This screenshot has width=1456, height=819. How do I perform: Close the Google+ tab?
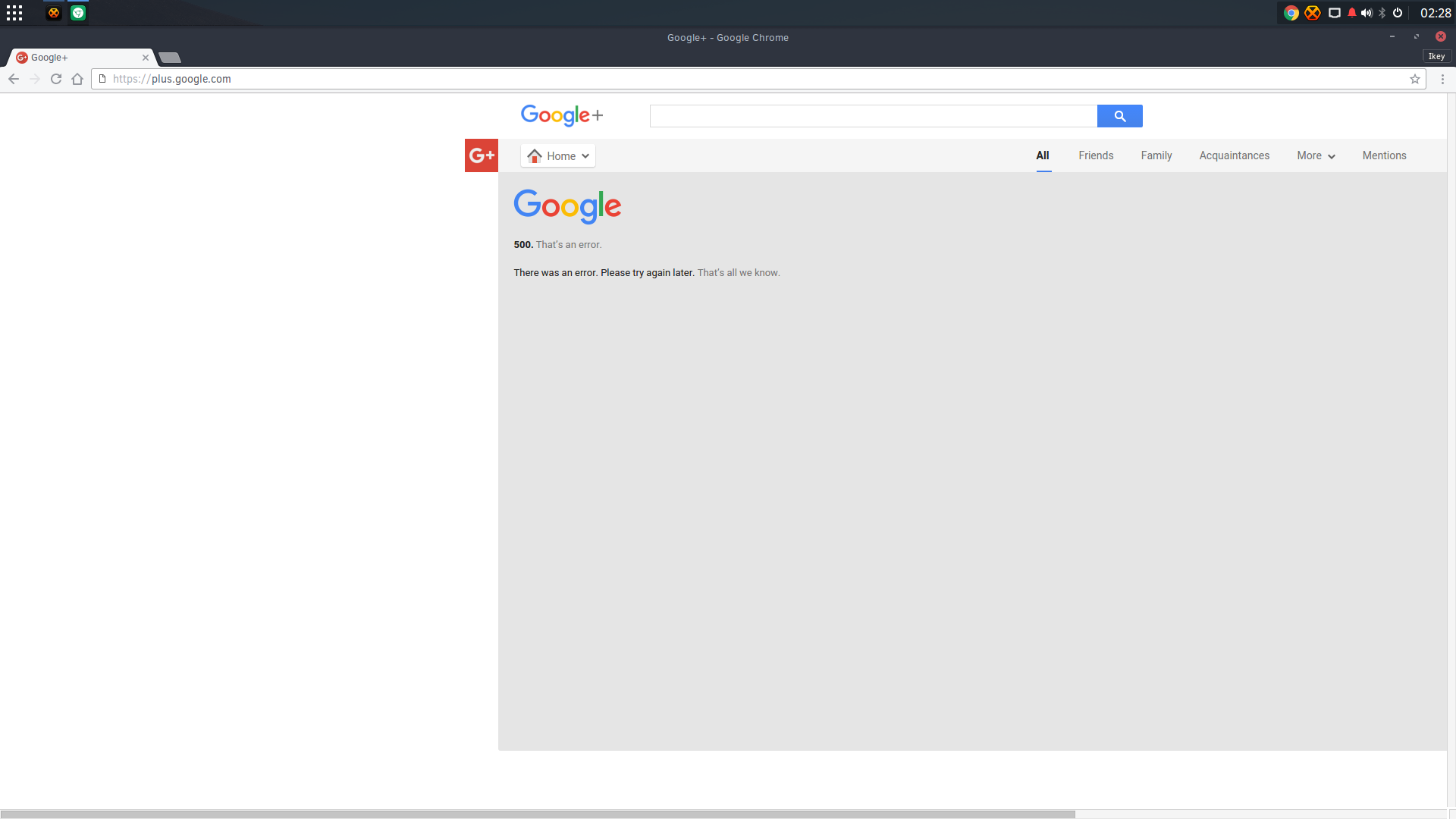click(x=146, y=58)
